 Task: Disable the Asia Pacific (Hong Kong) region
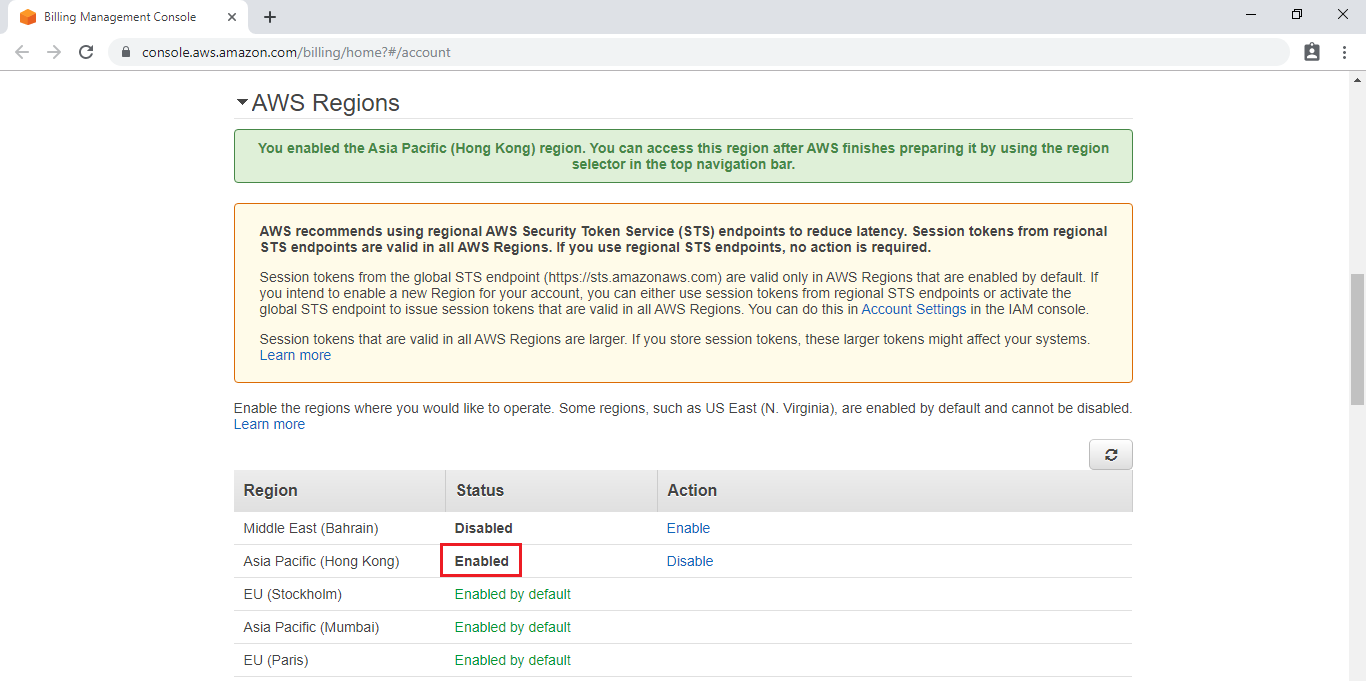coord(690,561)
